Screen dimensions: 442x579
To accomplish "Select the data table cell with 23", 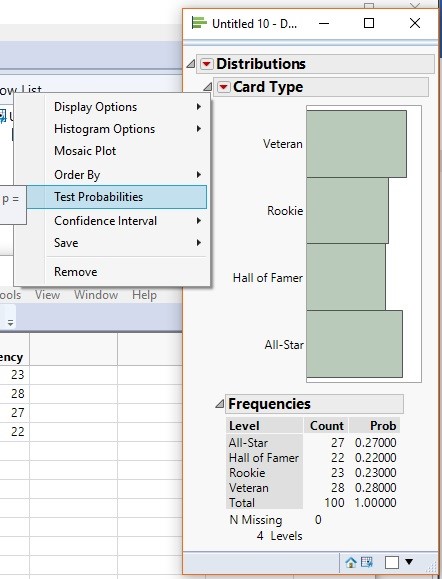I will 14,375.
